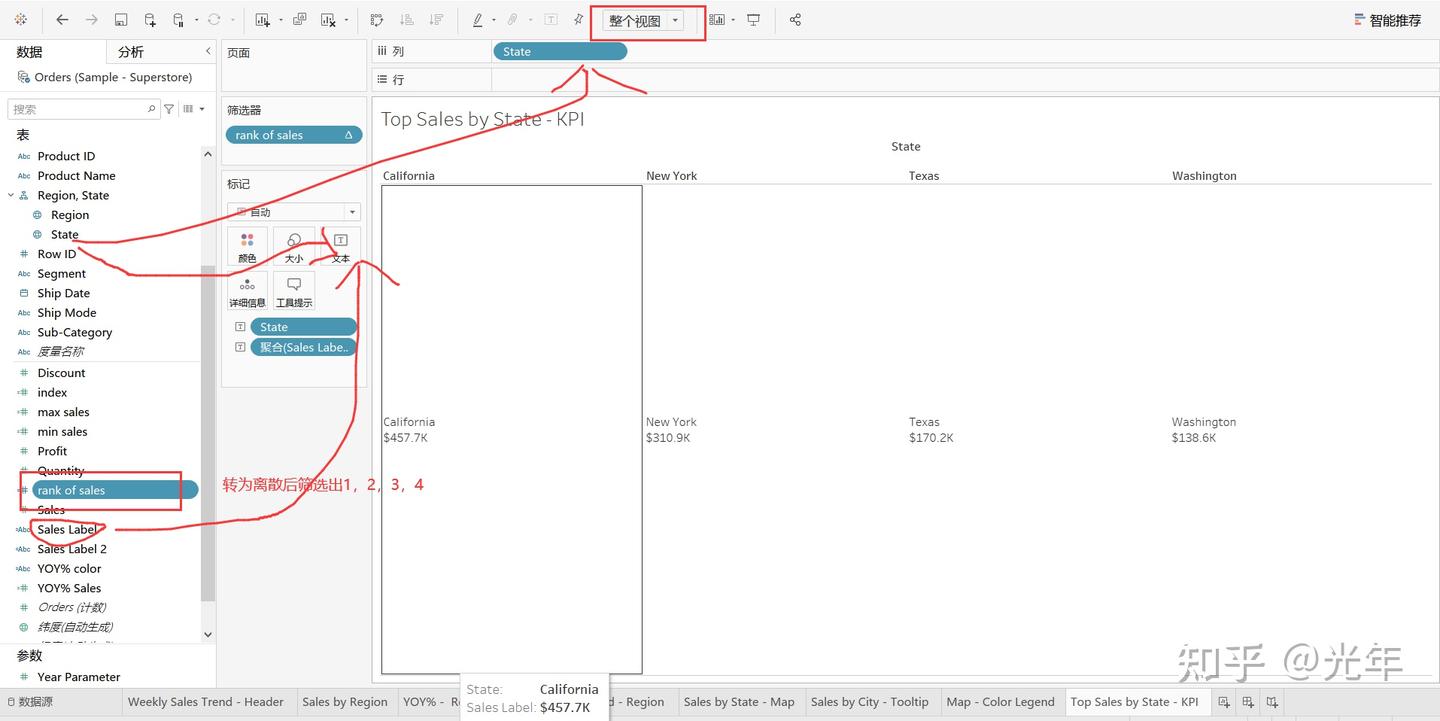
Task: Select the Discount measure
Action: [x=62, y=373]
